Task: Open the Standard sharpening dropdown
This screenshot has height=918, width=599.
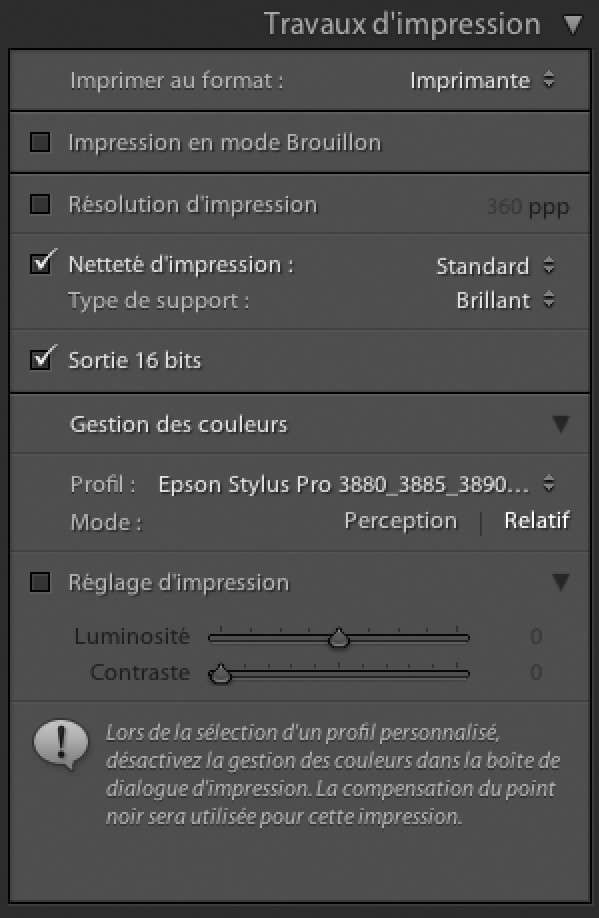Action: tap(495, 266)
